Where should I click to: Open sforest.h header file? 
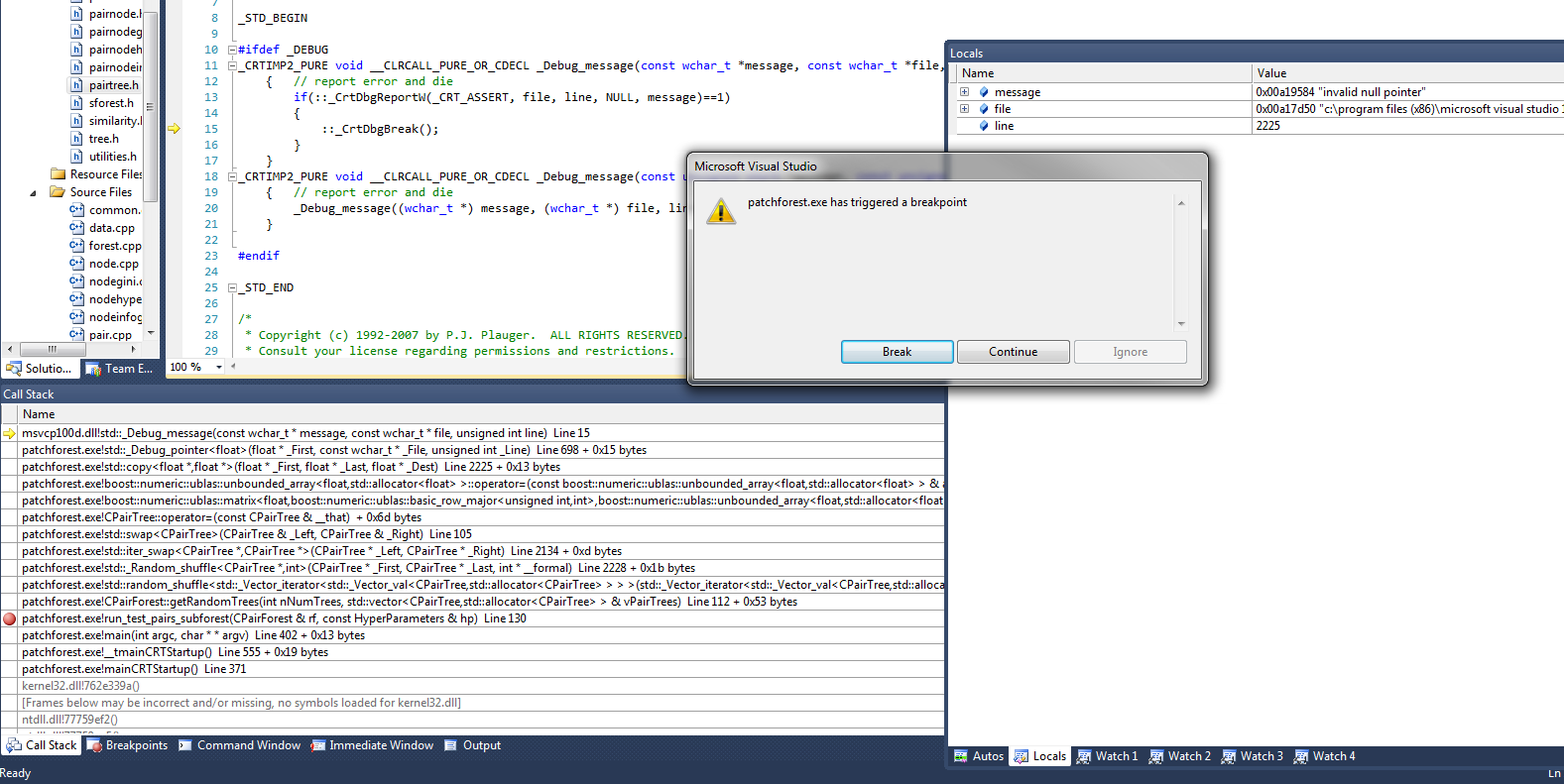click(x=111, y=103)
